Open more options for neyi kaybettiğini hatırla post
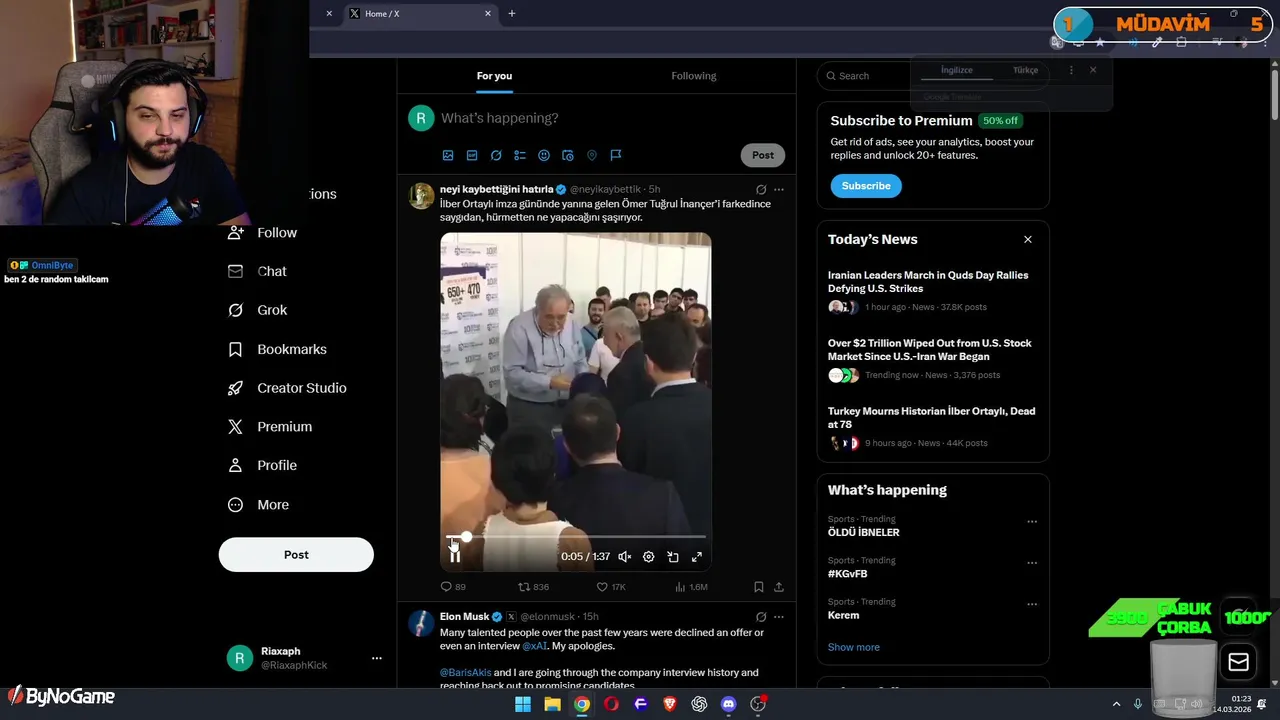Screen dimensions: 1280x720 pyautogui.click(x=779, y=189)
